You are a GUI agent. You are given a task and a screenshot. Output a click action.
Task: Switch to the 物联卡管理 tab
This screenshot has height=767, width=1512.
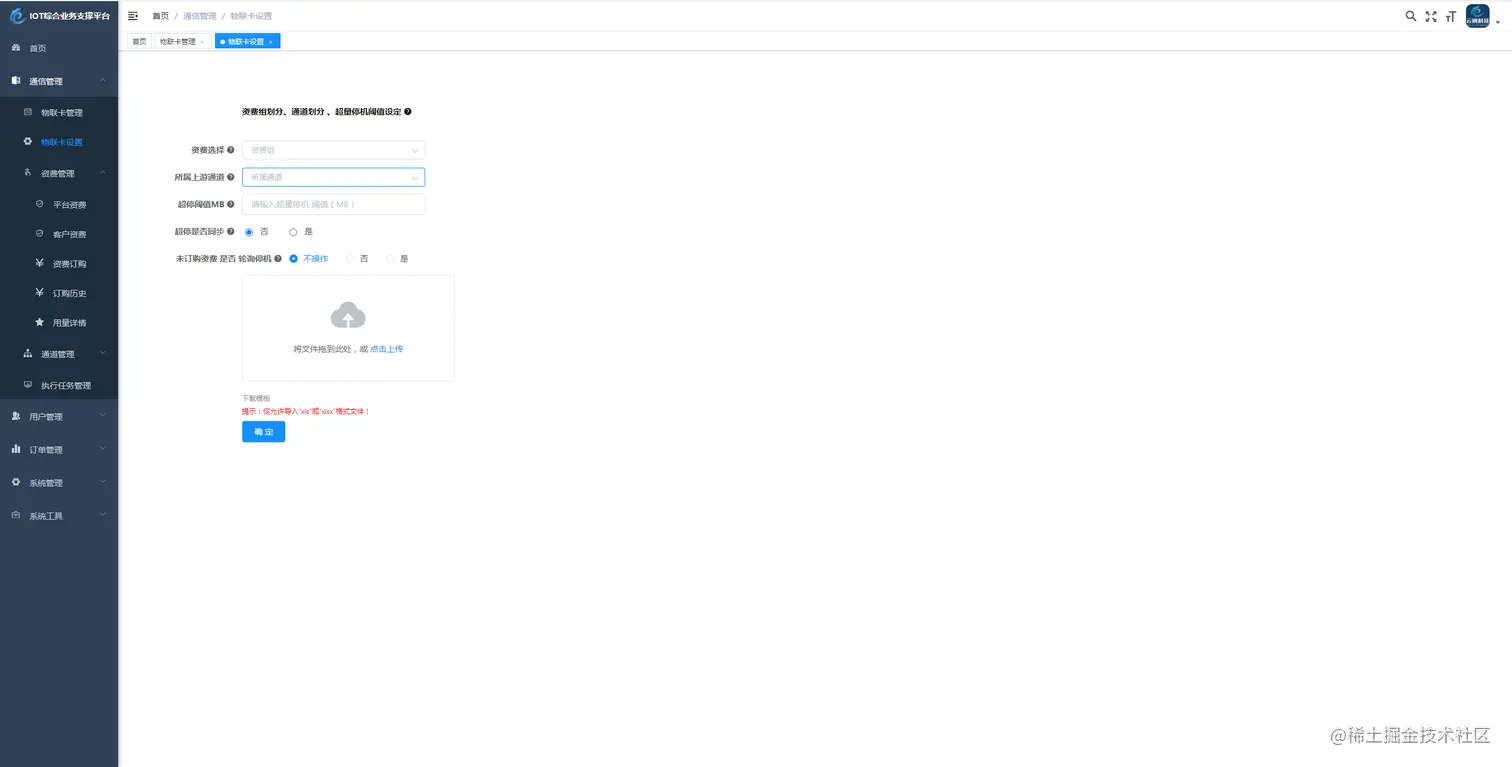177,41
